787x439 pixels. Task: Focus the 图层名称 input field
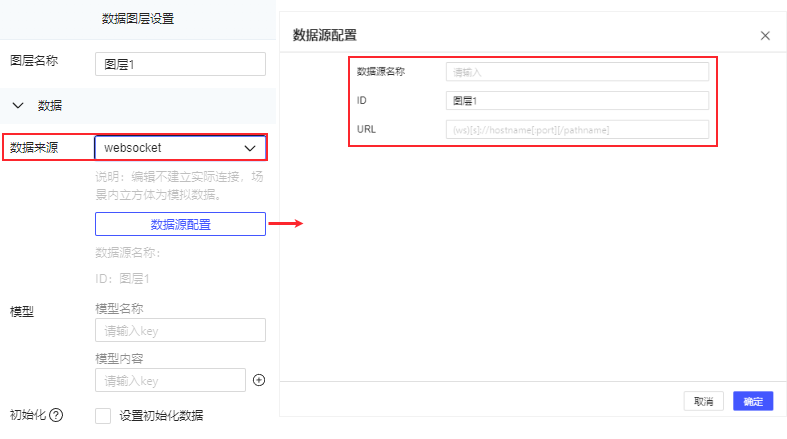(180, 64)
